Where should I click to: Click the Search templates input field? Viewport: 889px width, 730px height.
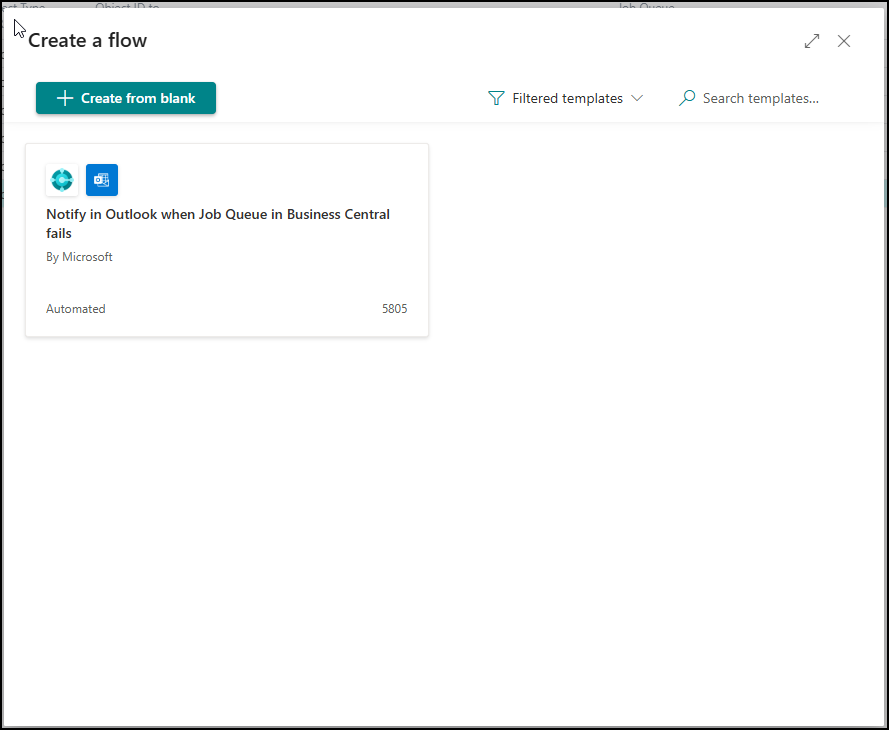[760, 98]
